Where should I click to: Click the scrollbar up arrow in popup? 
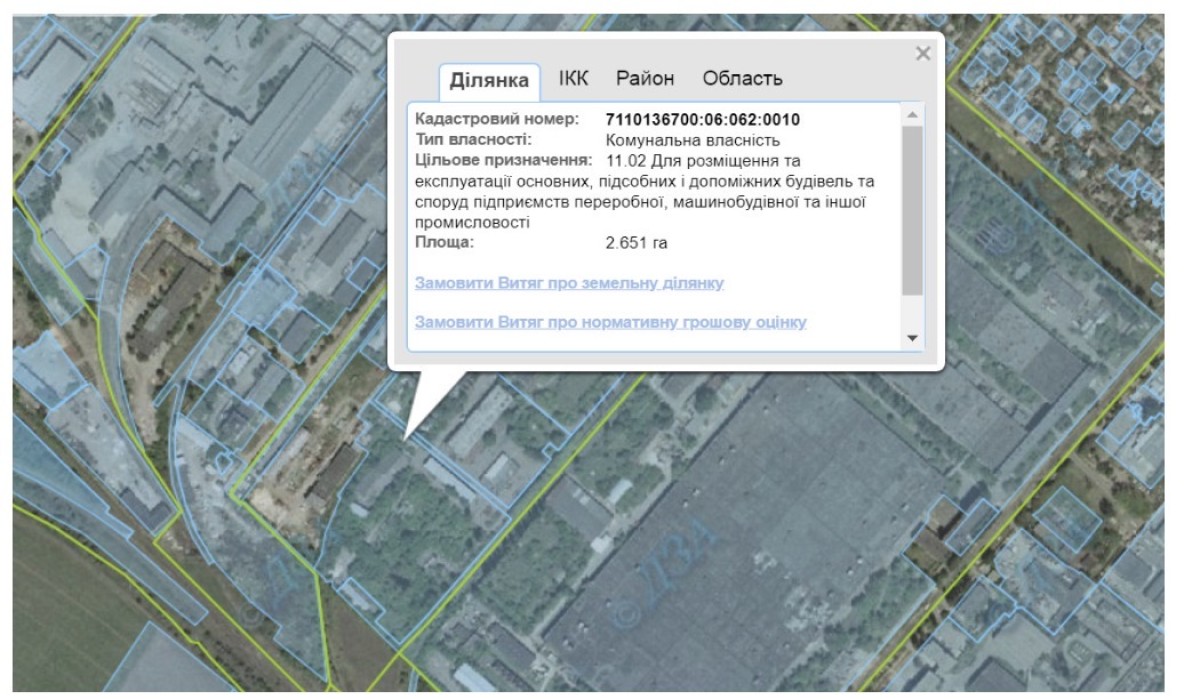(911, 115)
